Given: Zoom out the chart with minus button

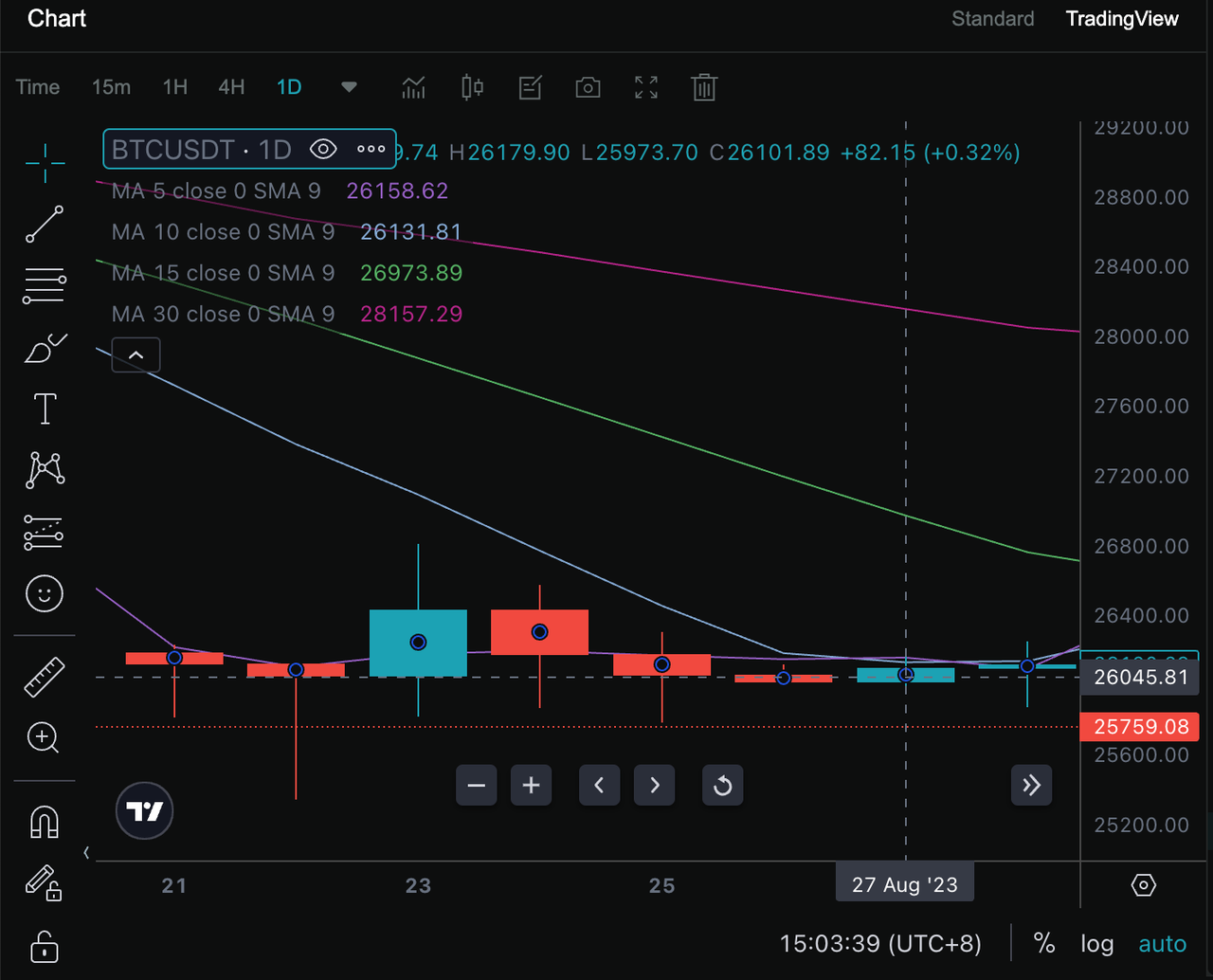Looking at the screenshot, I should click(x=477, y=786).
